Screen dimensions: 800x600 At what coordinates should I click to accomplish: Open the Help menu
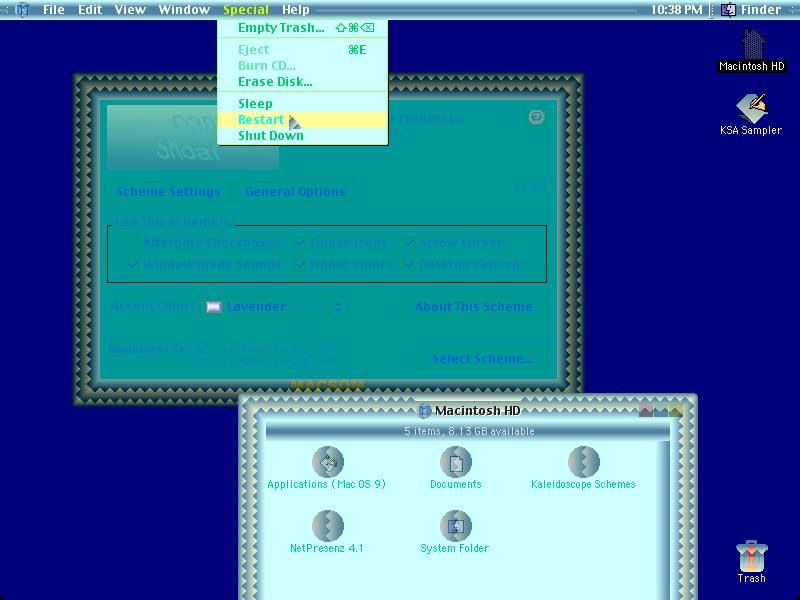pyautogui.click(x=296, y=10)
